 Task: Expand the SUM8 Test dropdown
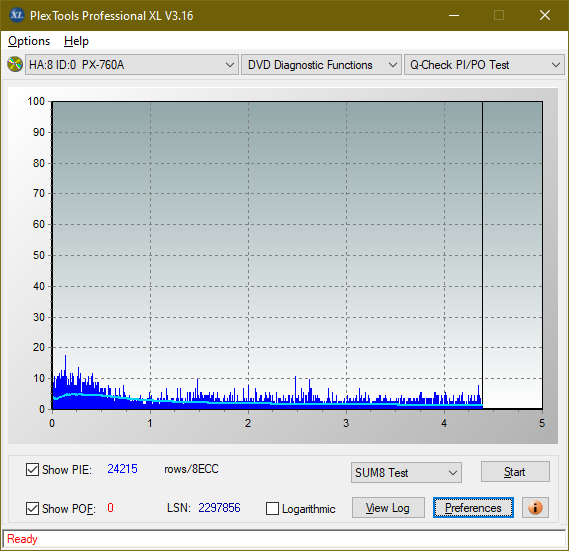click(x=406, y=473)
